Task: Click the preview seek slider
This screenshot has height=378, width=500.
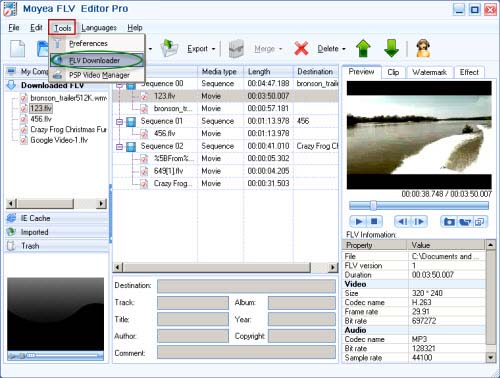Action: tap(419, 205)
